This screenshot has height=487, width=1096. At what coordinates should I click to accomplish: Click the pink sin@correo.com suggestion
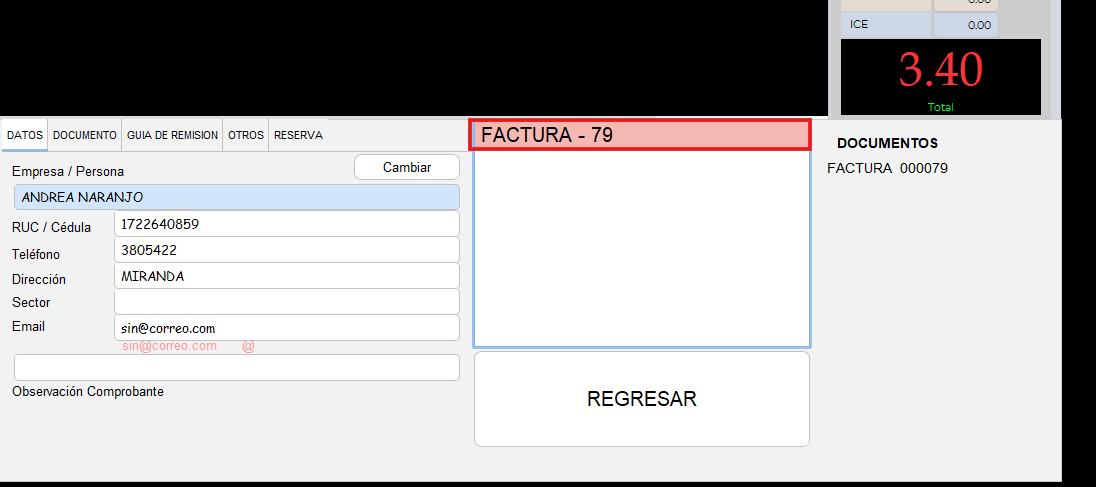170,346
